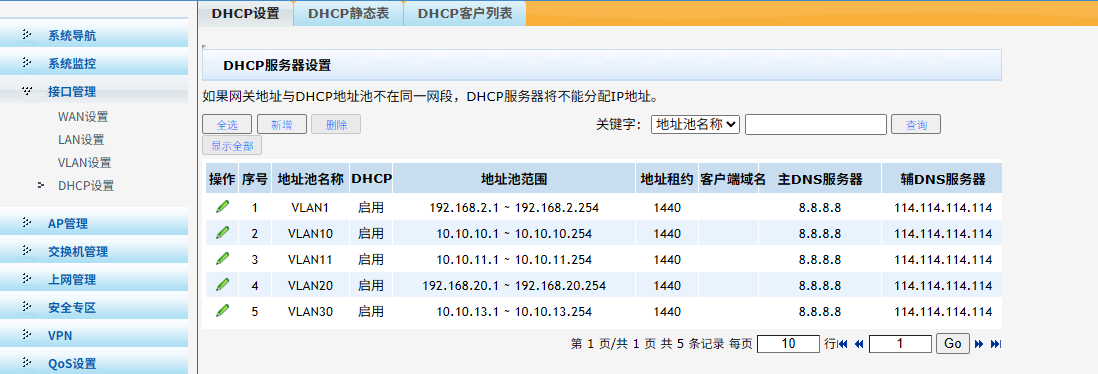
Task: Focus the page number input showing 1
Action: click(x=901, y=344)
